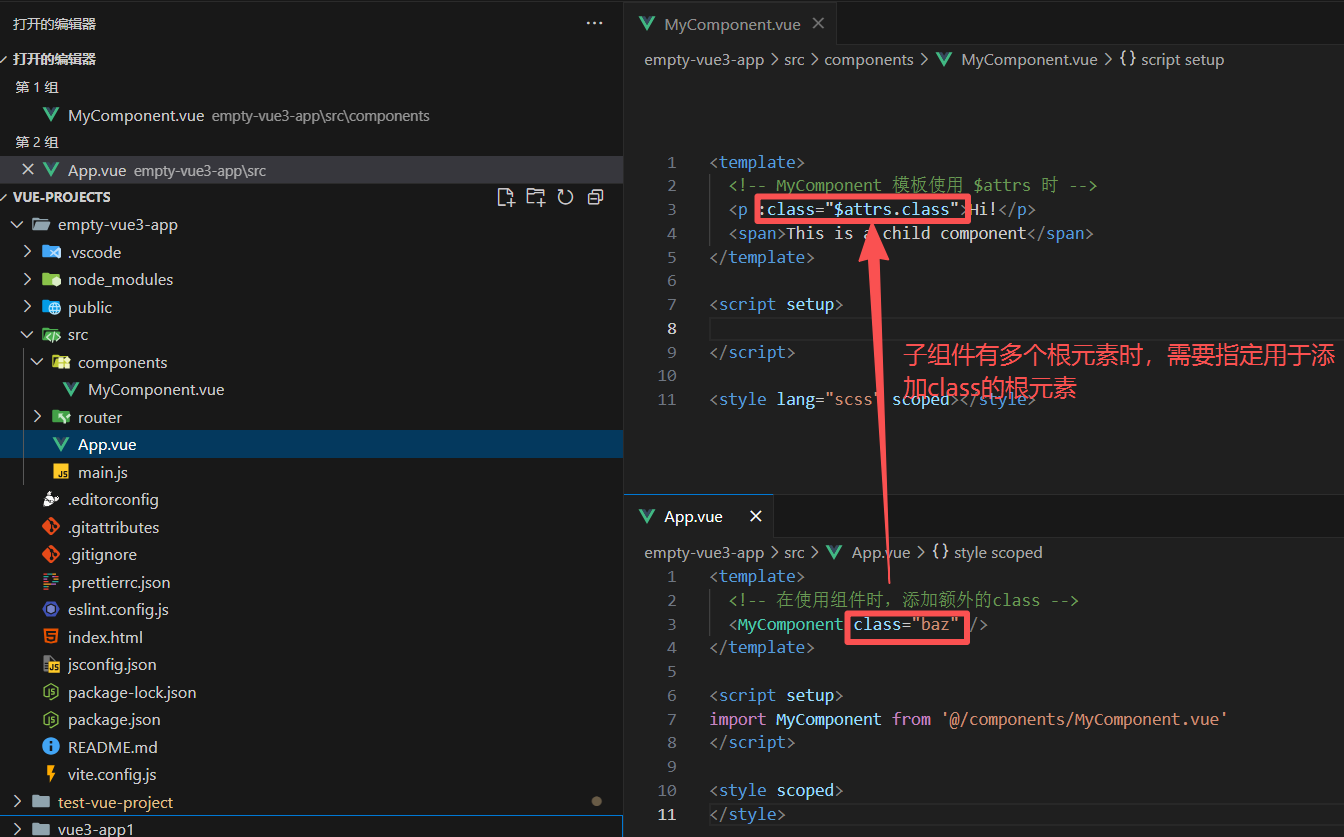Click the New File icon in VUE-PROJECTS header
Screen dimensions: 1344x837
506,197
